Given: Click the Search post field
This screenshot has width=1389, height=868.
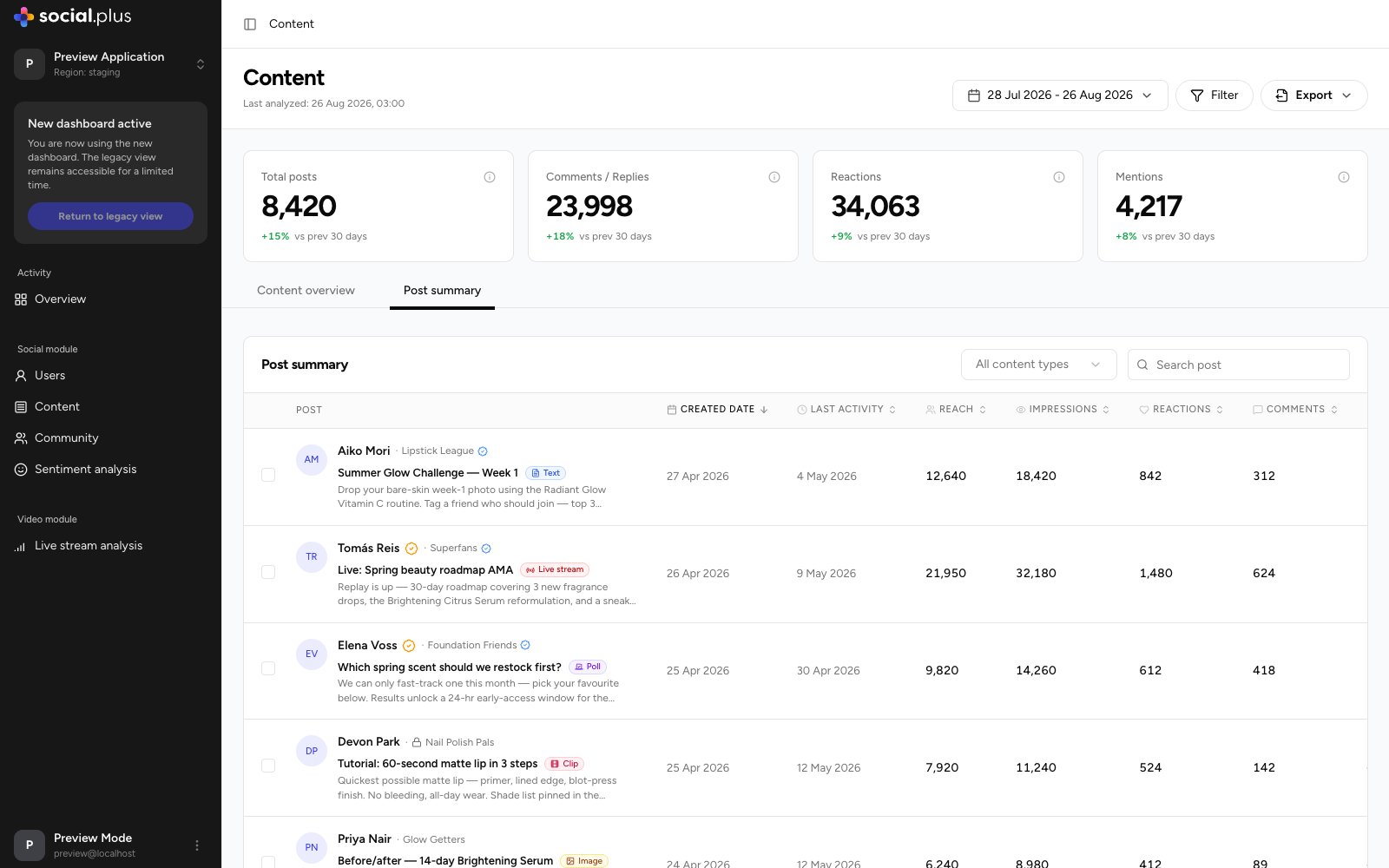Looking at the screenshot, I should 1239,365.
